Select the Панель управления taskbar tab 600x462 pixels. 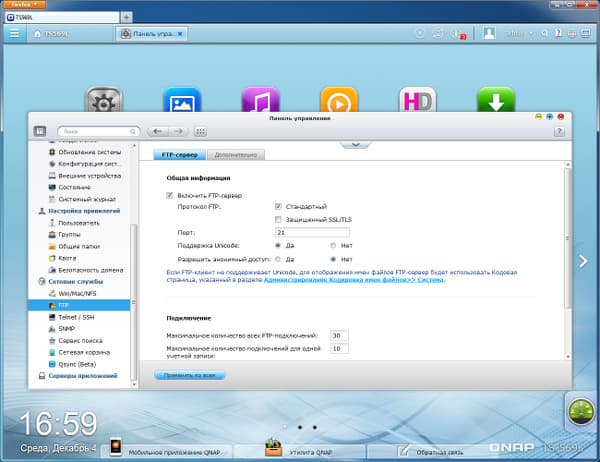point(152,34)
